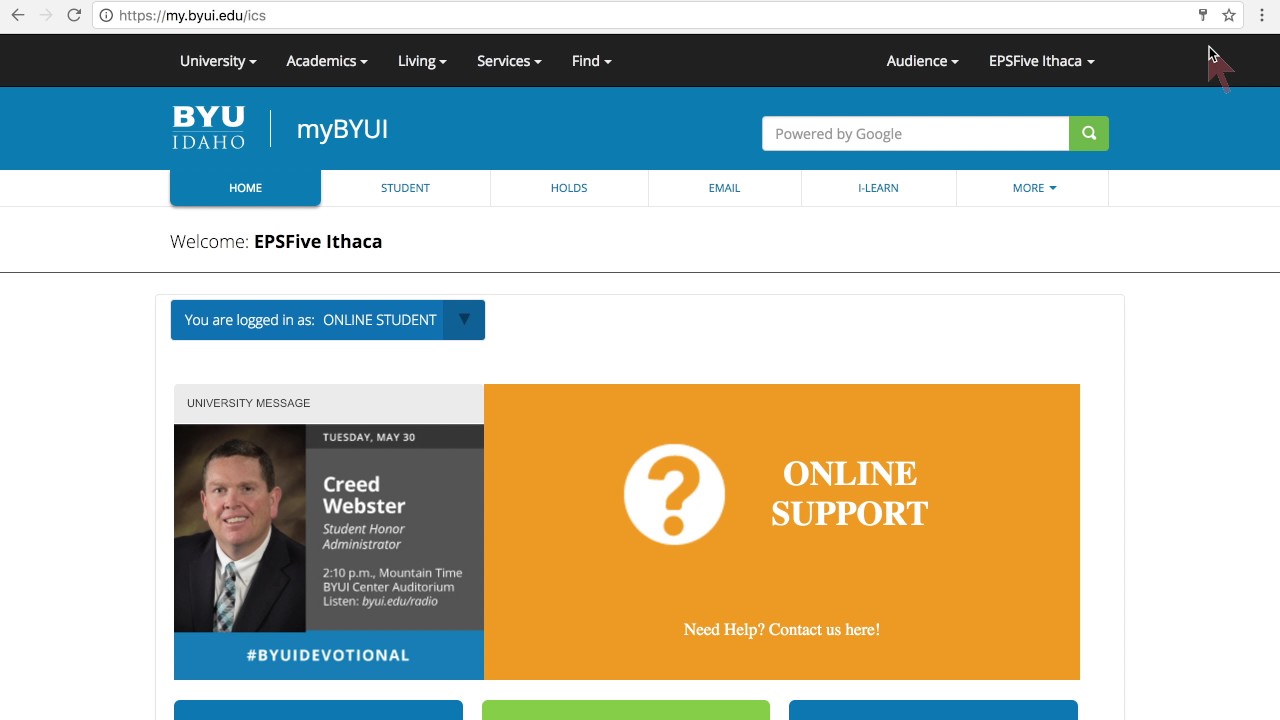Click the green search magnifier button
The image size is (1280, 720).
coord(1089,133)
